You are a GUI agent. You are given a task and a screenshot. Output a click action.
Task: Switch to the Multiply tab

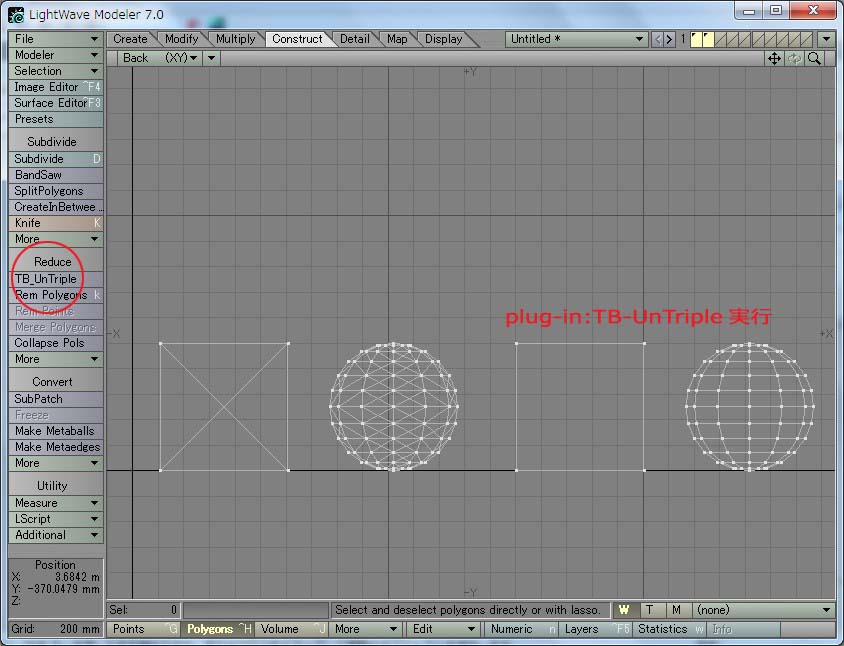[x=235, y=39]
